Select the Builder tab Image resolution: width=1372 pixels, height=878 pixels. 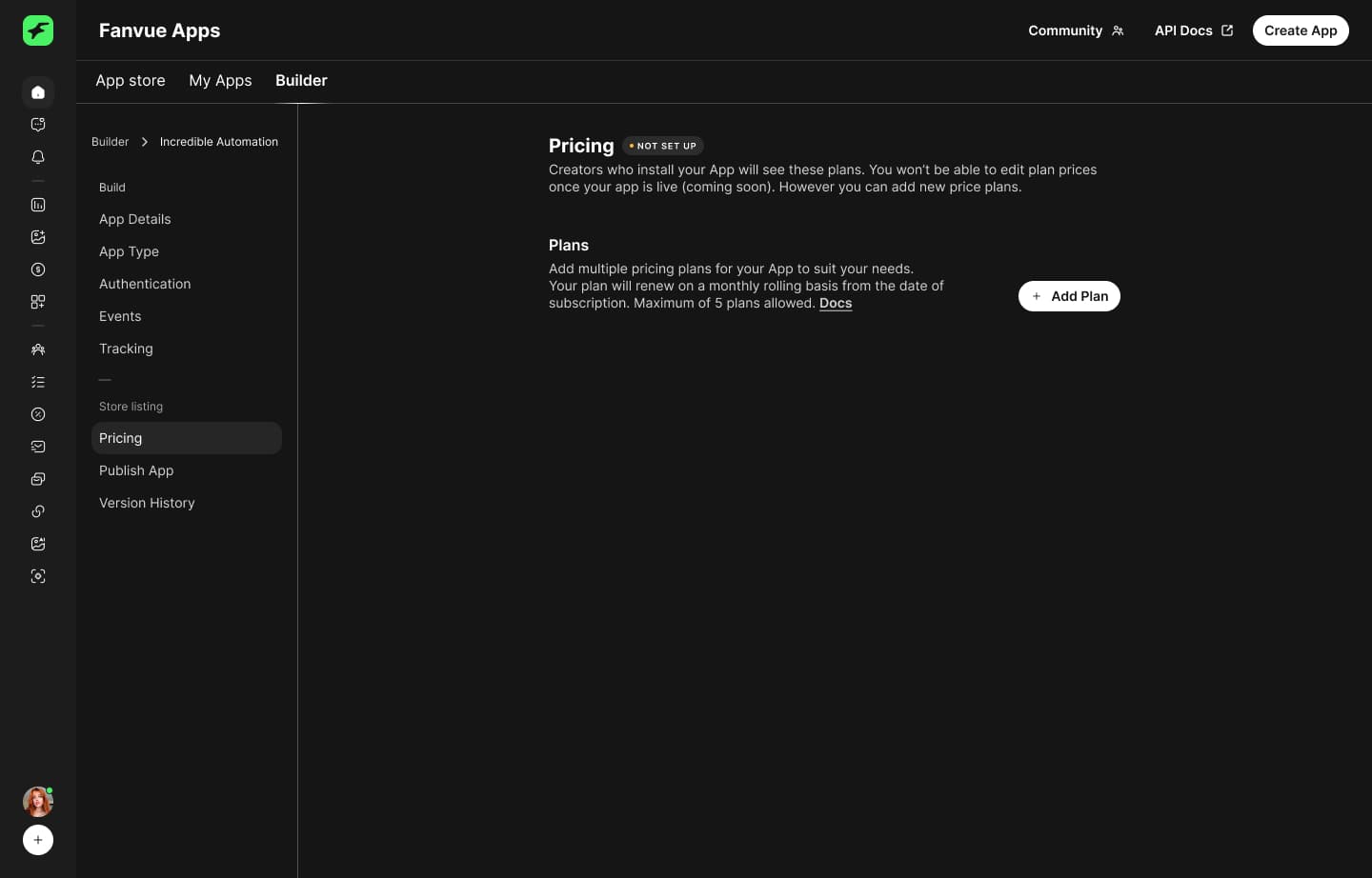[301, 81]
